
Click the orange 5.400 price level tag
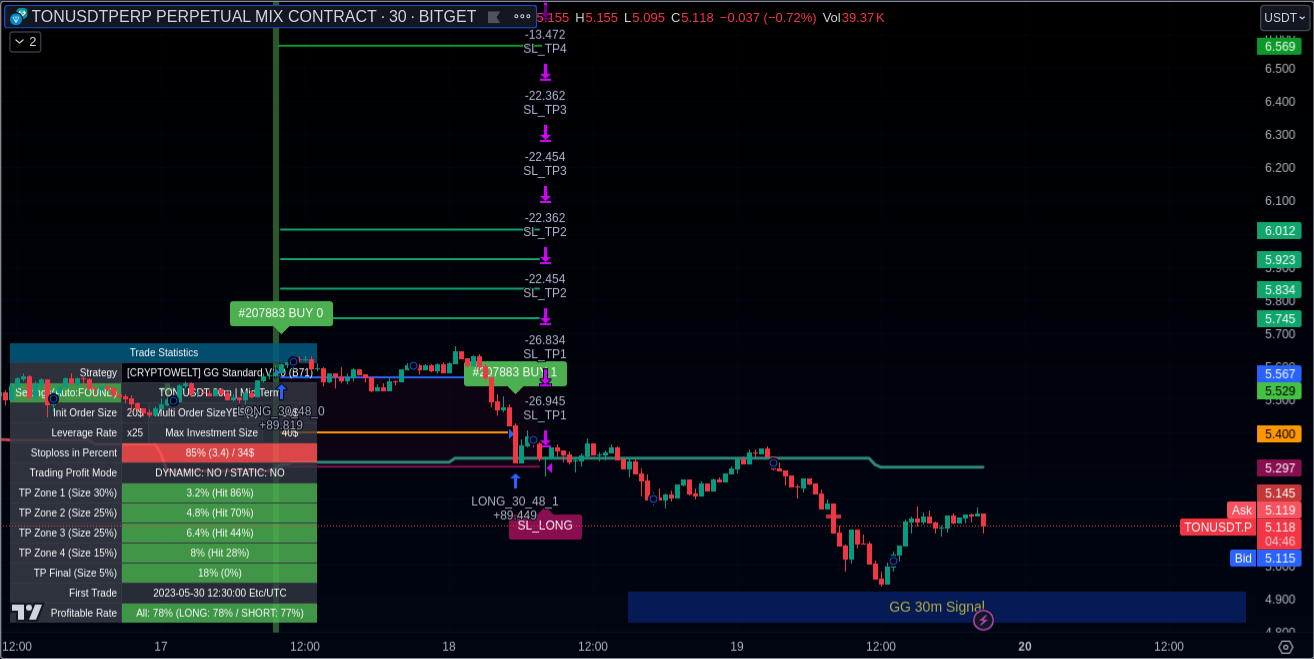[1279, 434]
